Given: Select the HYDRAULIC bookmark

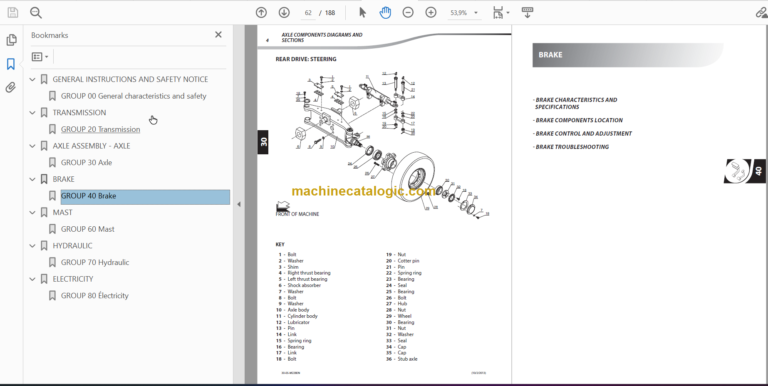Looking at the screenshot, I should 72,245.
